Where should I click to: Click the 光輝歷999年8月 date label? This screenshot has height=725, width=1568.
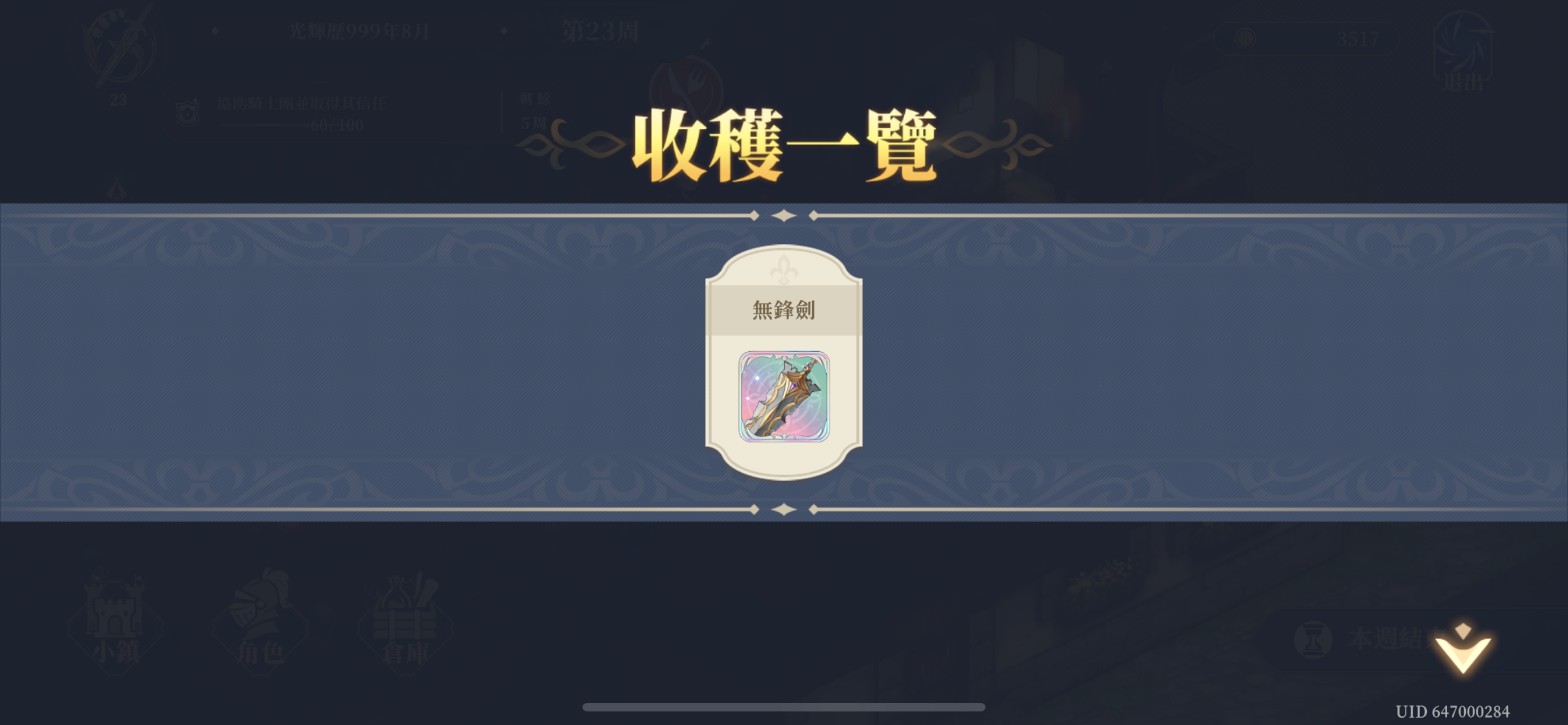click(359, 31)
